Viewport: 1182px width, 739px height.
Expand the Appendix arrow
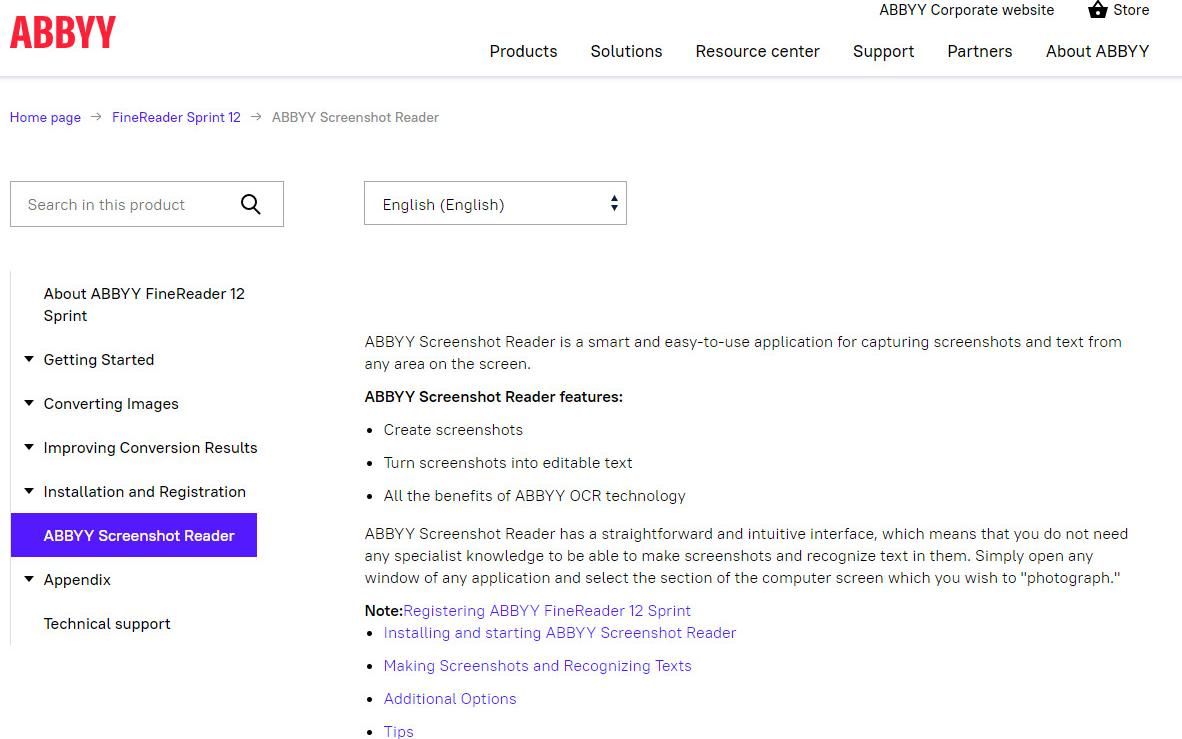point(29,579)
